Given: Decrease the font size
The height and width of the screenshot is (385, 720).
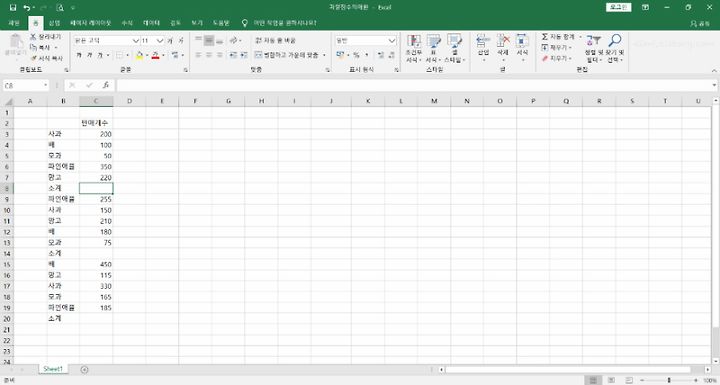Looking at the screenshot, I should pos(181,41).
